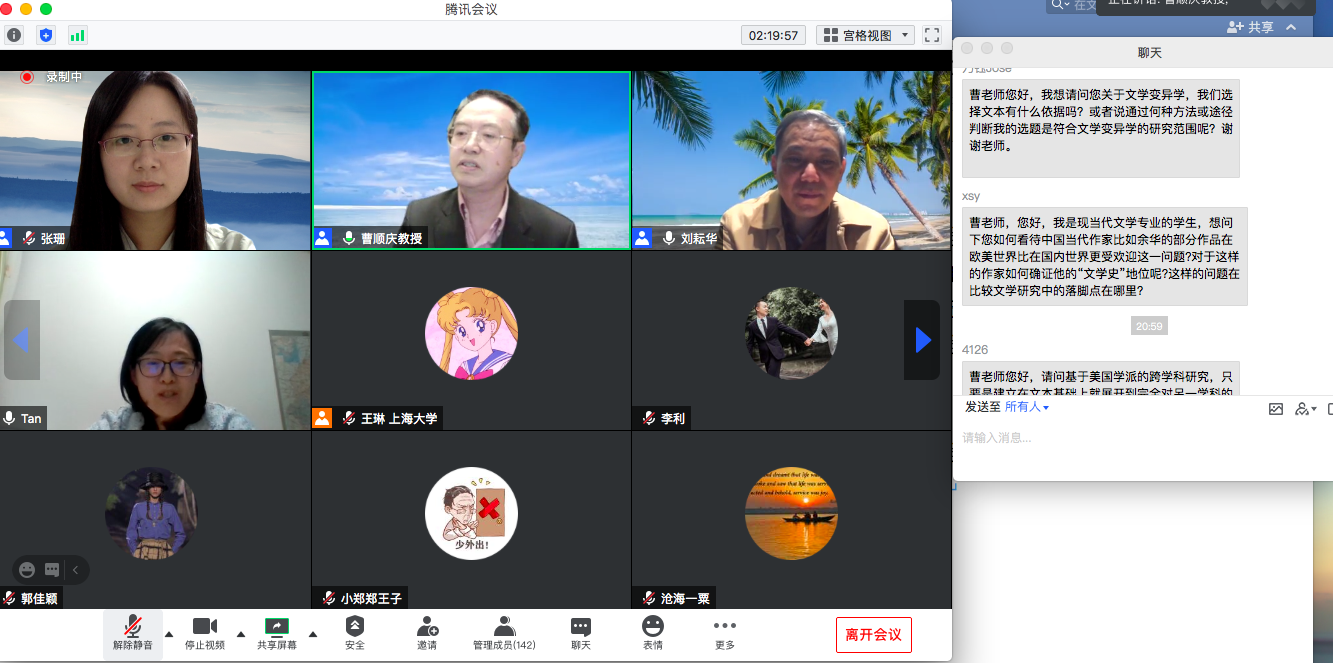Image resolution: width=1333 pixels, height=663 pixels.
Task: Click the send image icon in chat
Action: pos(1275,408)
